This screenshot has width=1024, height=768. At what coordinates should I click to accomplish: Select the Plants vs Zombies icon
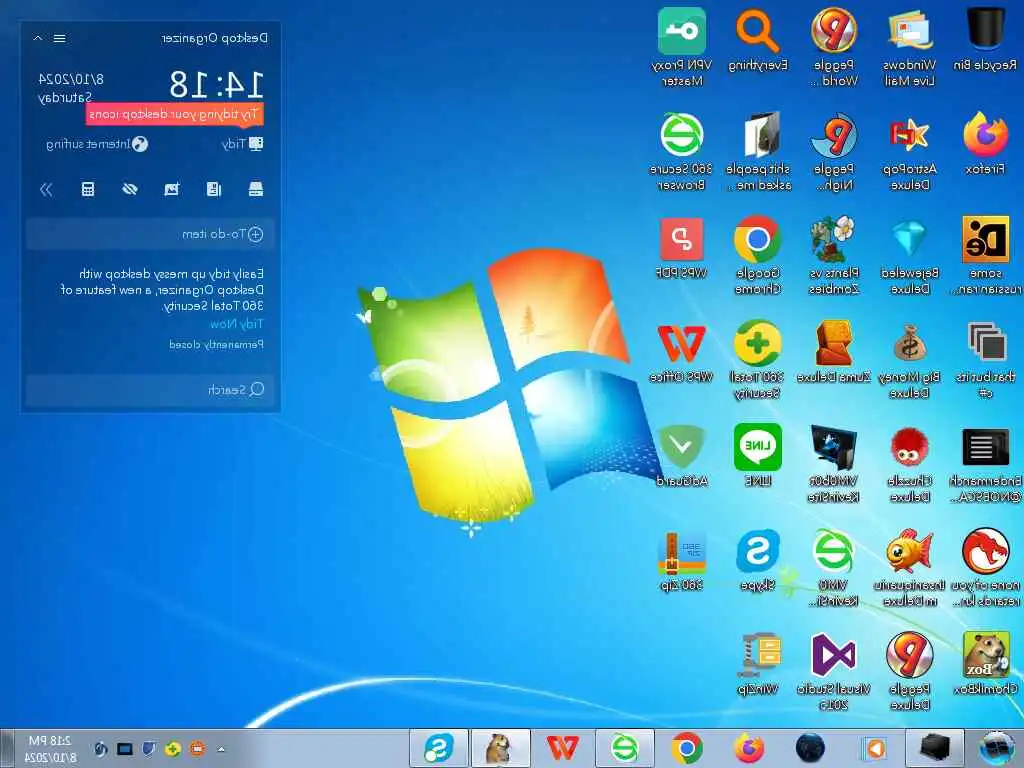834,256
